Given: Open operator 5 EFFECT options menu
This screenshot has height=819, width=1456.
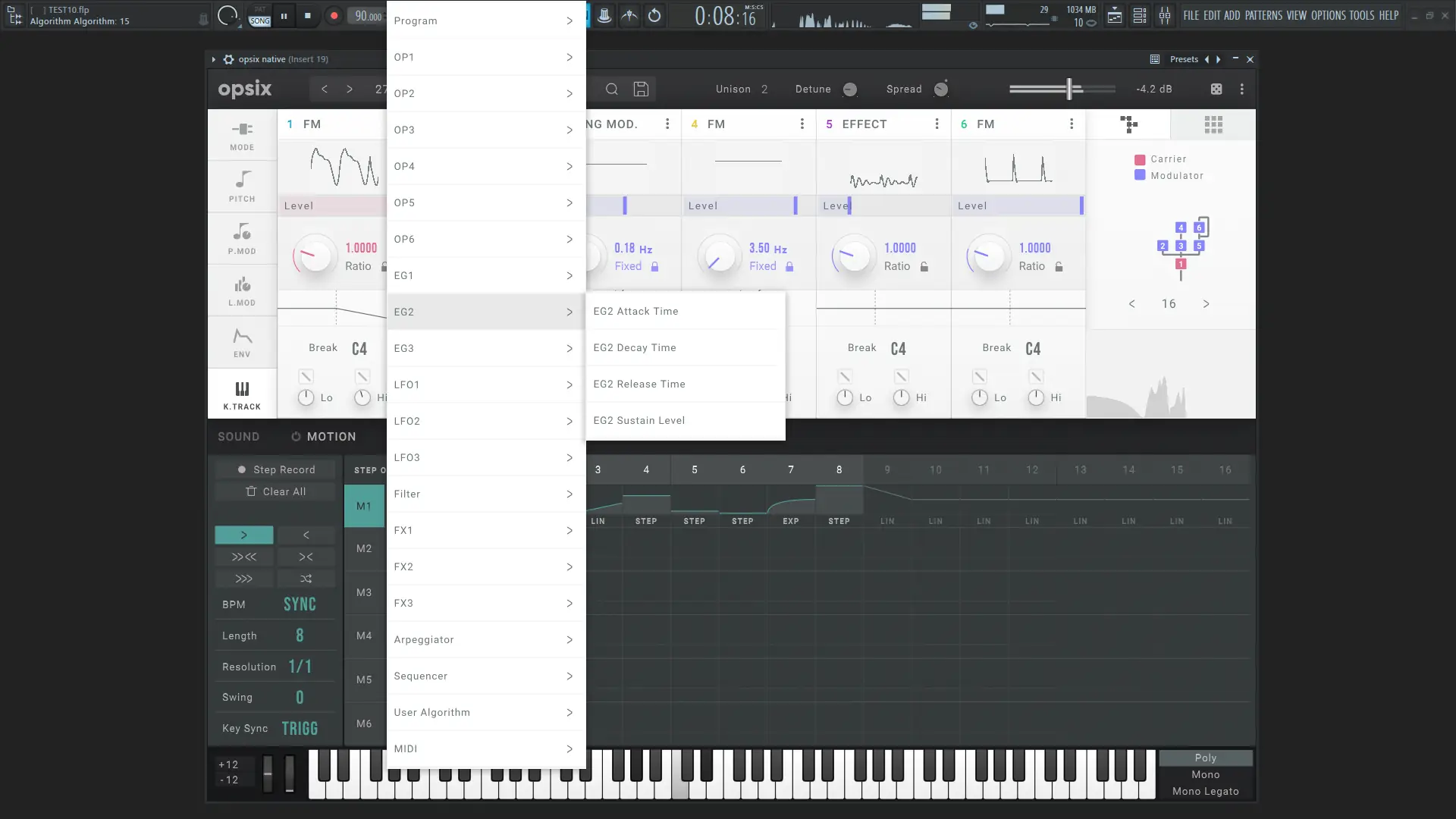Looking at the screenshot, I should (x=937, y=124).
